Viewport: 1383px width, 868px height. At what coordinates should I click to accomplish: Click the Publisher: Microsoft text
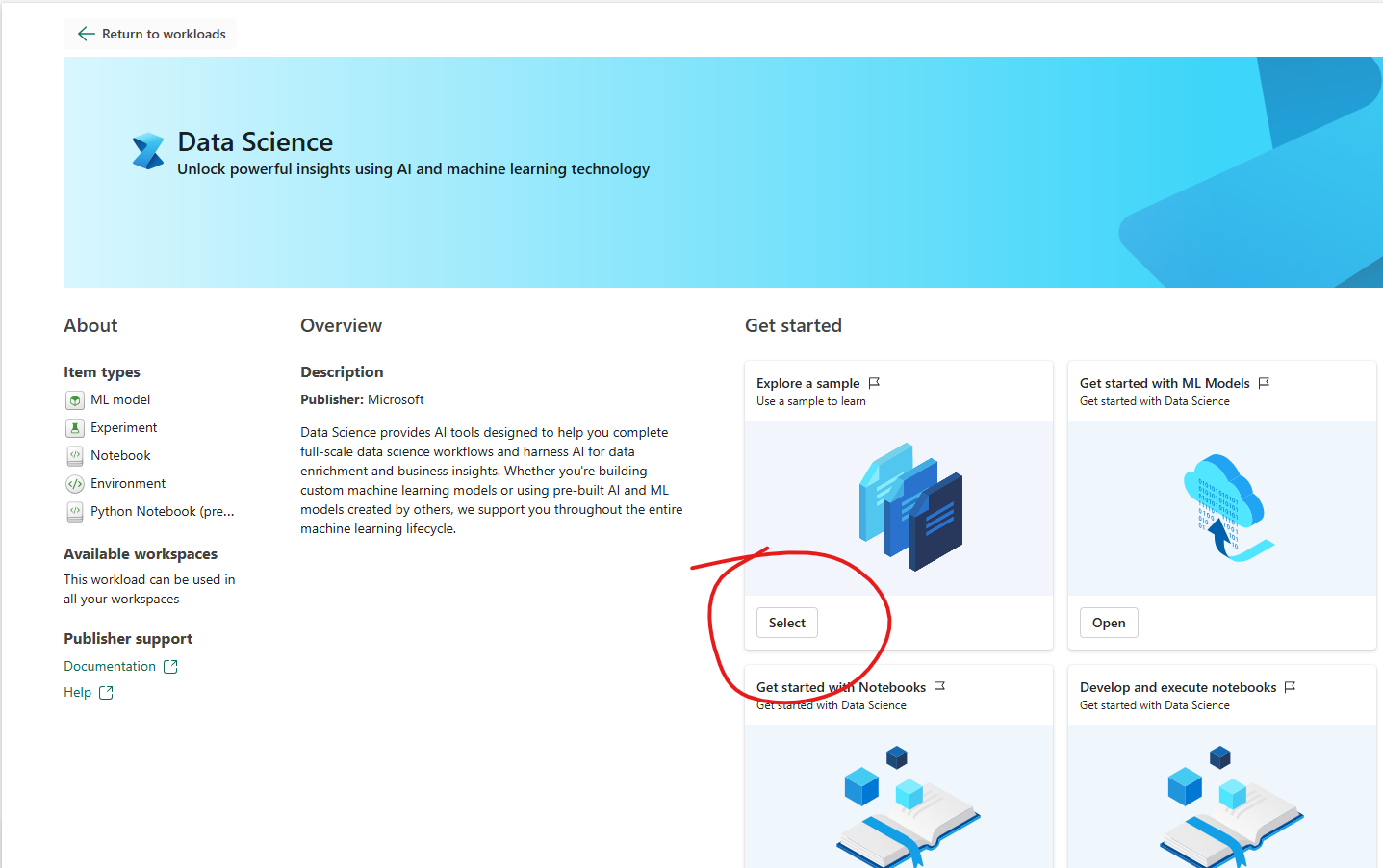click(362, 399)
